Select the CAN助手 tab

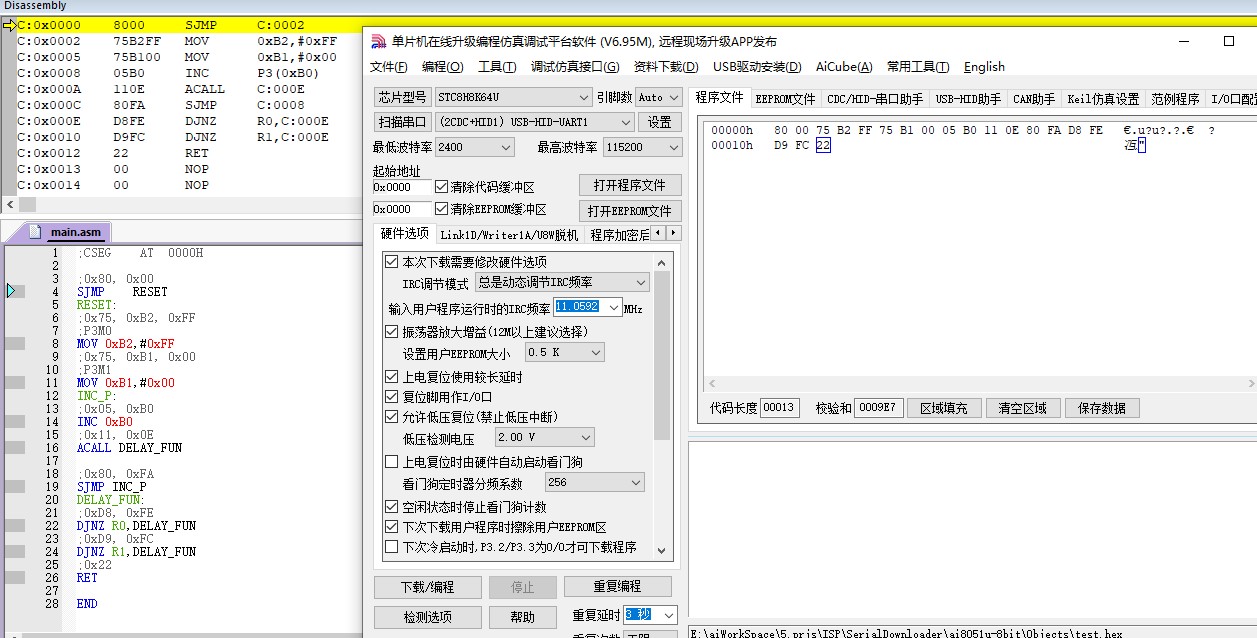pos(1034,99)
